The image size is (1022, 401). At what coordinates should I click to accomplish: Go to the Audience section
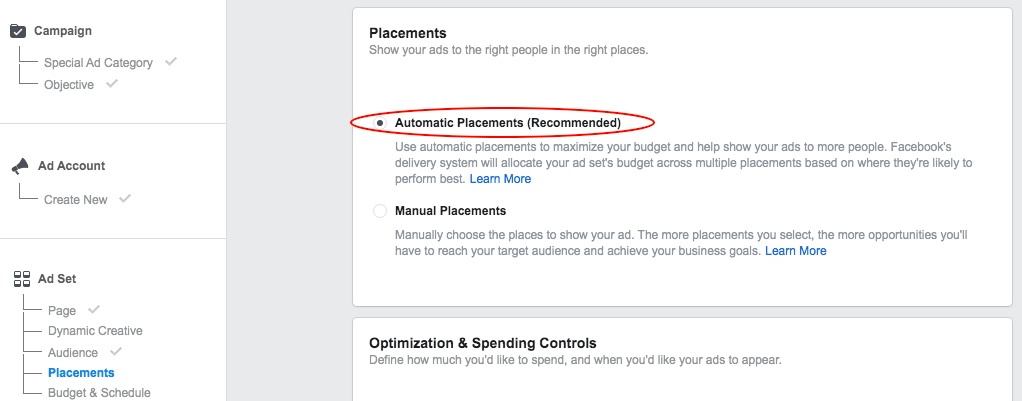(x=73, y=353)
